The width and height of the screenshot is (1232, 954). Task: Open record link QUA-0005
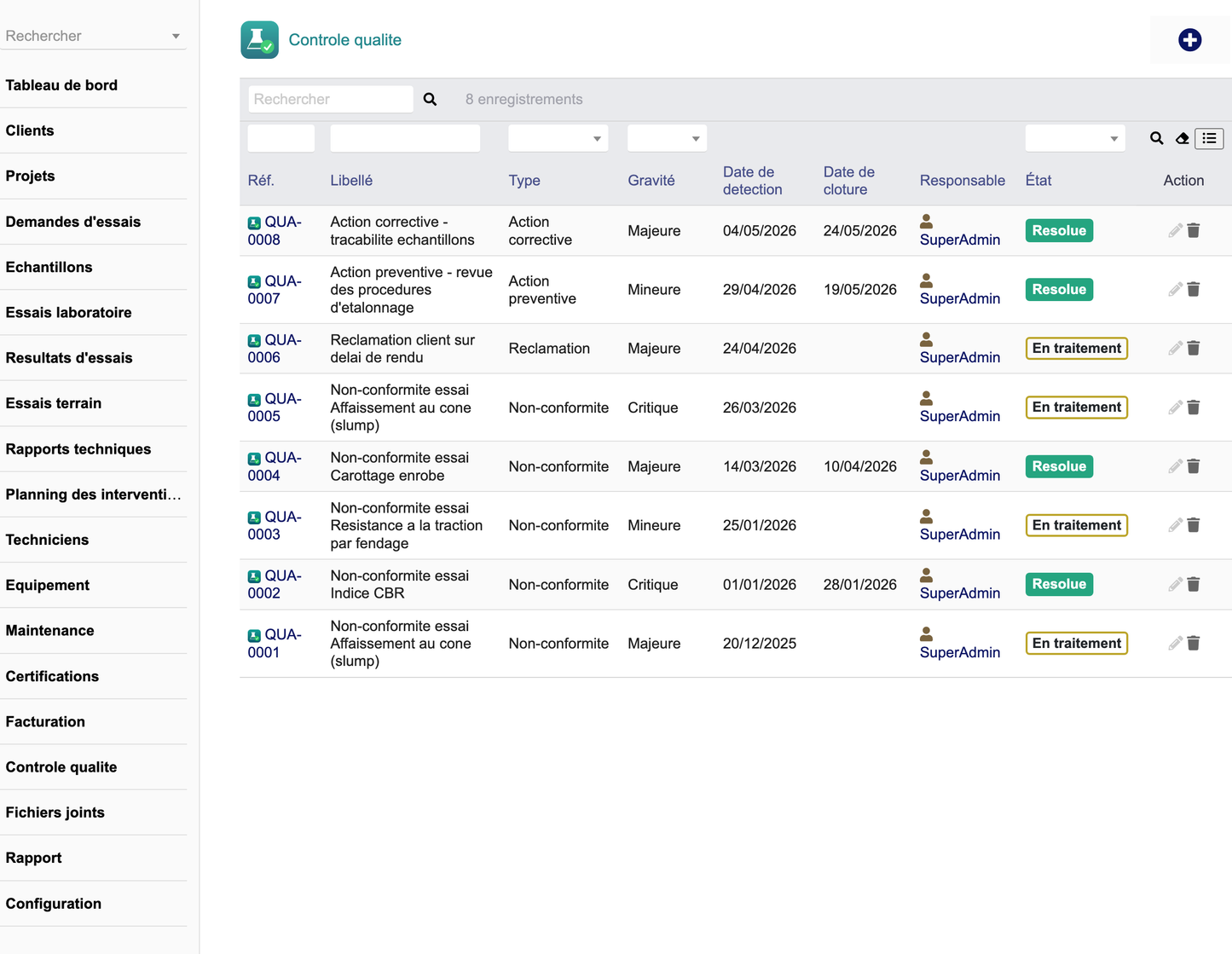tap(275, 408)
